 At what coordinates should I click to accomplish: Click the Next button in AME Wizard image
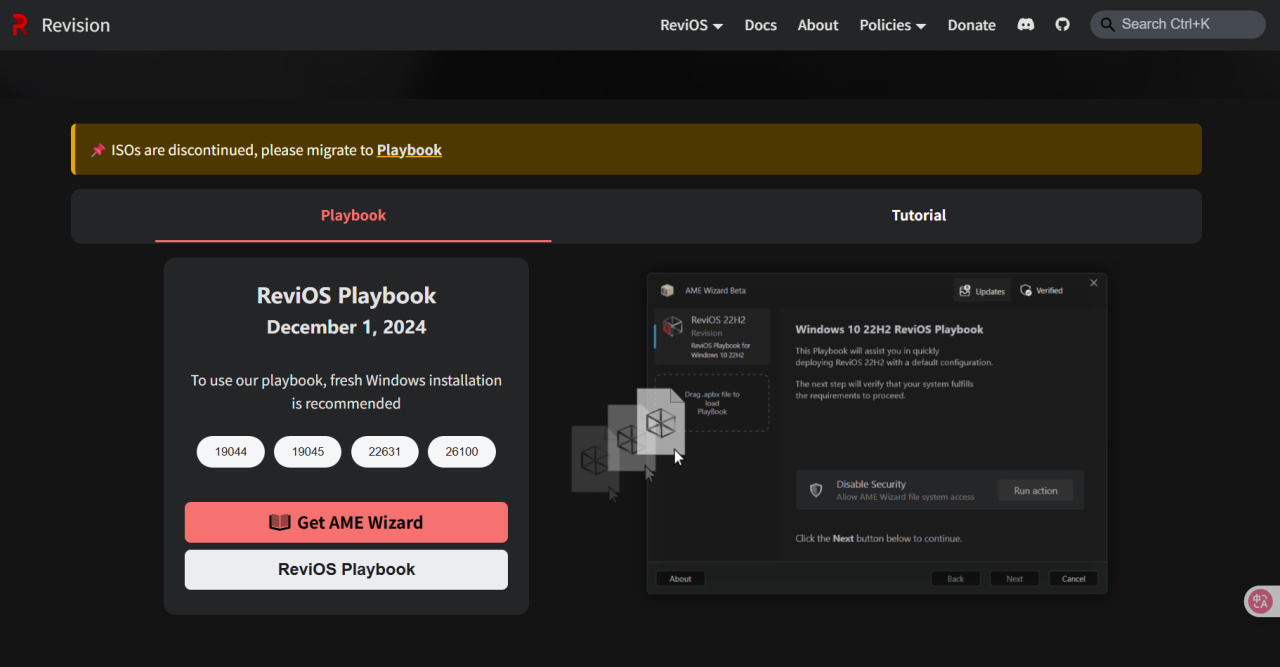point(1014,579)
